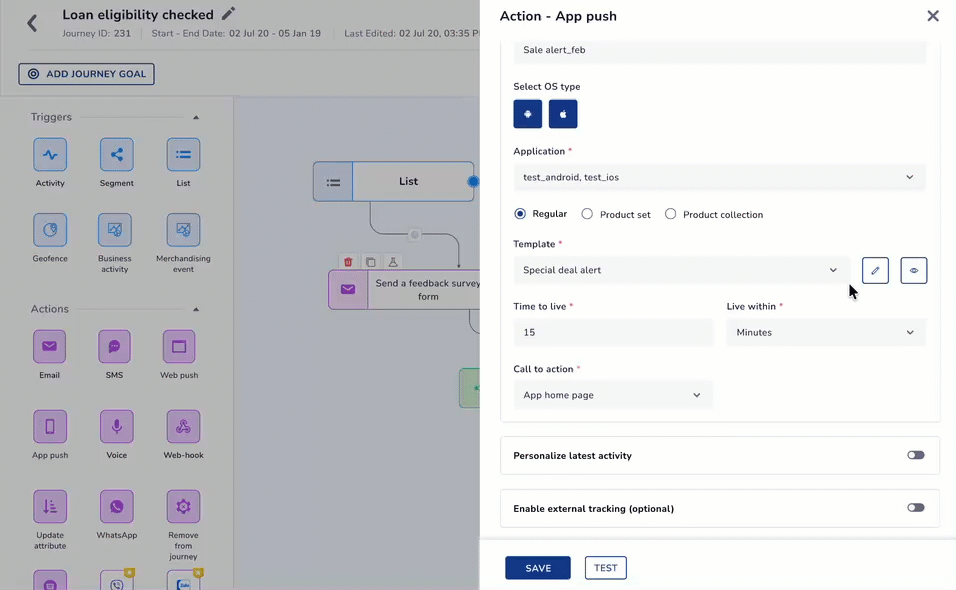Click the TEST button
Image resolution: width=956 pixels, height=590 pixels.
click(x=605, y=568)
